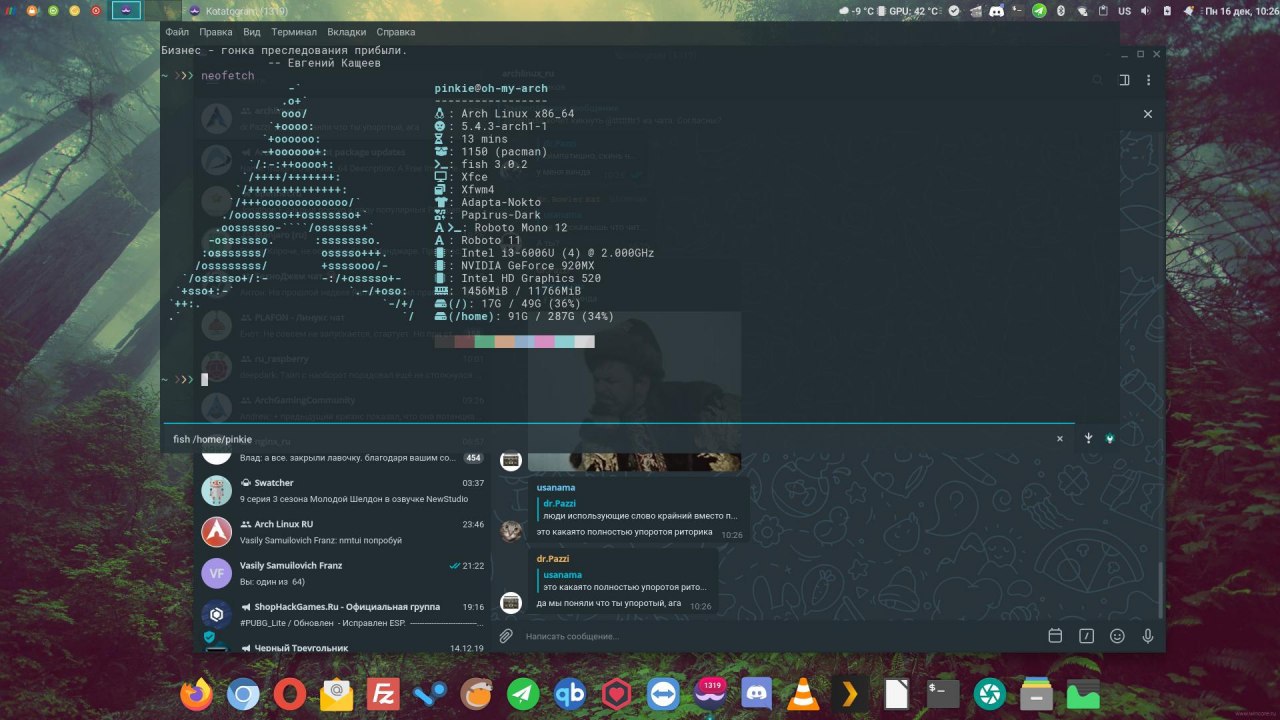Open the Вид menu in terminal
The width and height of the screenshot is (1280, 720).
click(x=252, y=32)
